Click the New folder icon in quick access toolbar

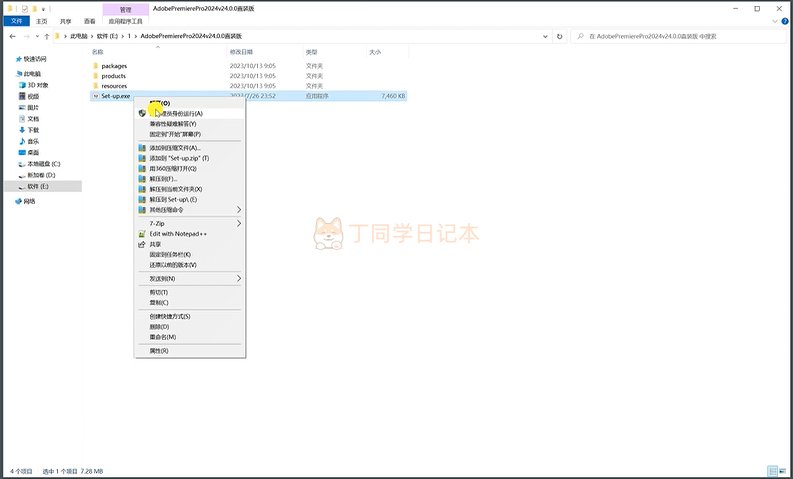(x=34, y=9)
